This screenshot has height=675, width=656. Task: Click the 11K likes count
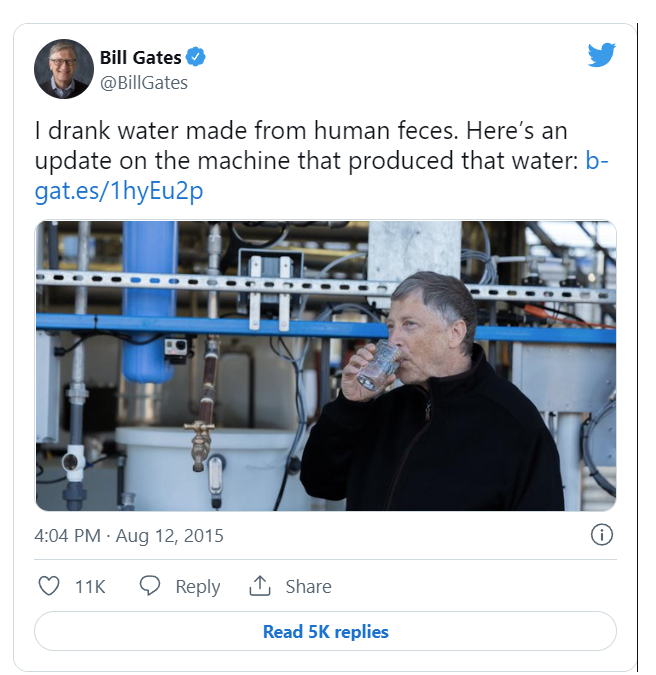click(90, 587)
